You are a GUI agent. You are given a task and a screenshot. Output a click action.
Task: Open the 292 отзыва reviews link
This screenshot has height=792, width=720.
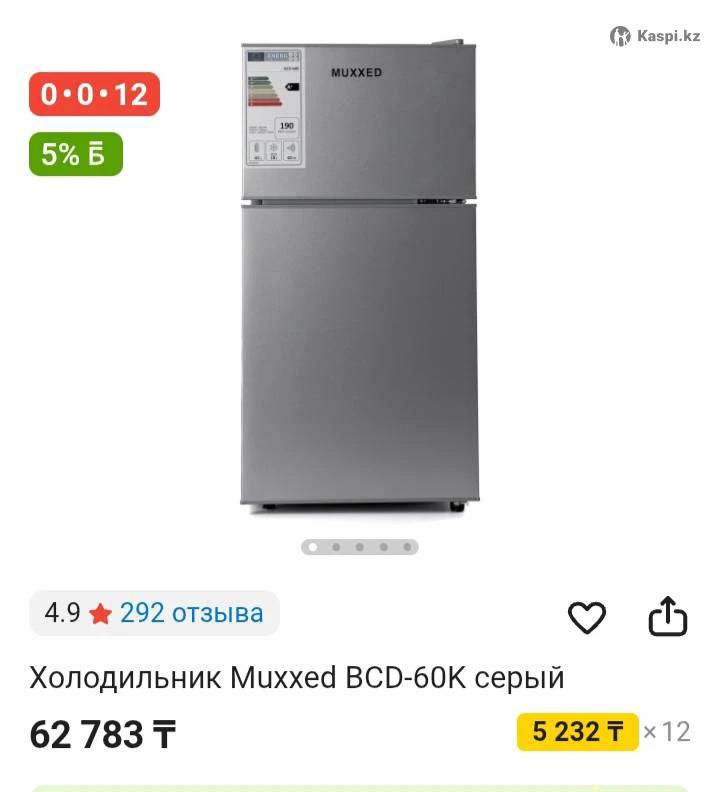(x=191, y=613)
